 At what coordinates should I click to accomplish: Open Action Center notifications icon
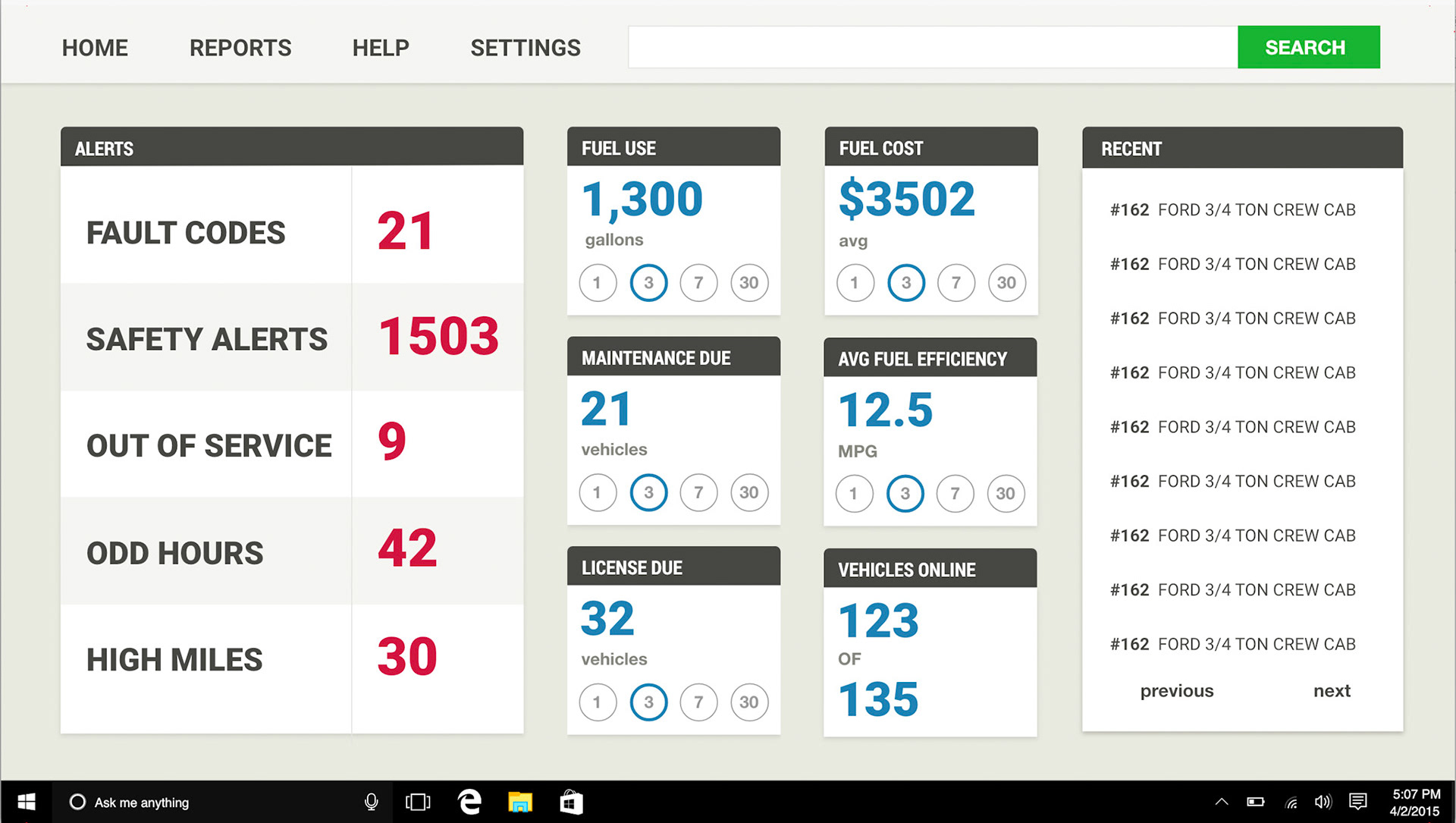(x=1357, y=802)
